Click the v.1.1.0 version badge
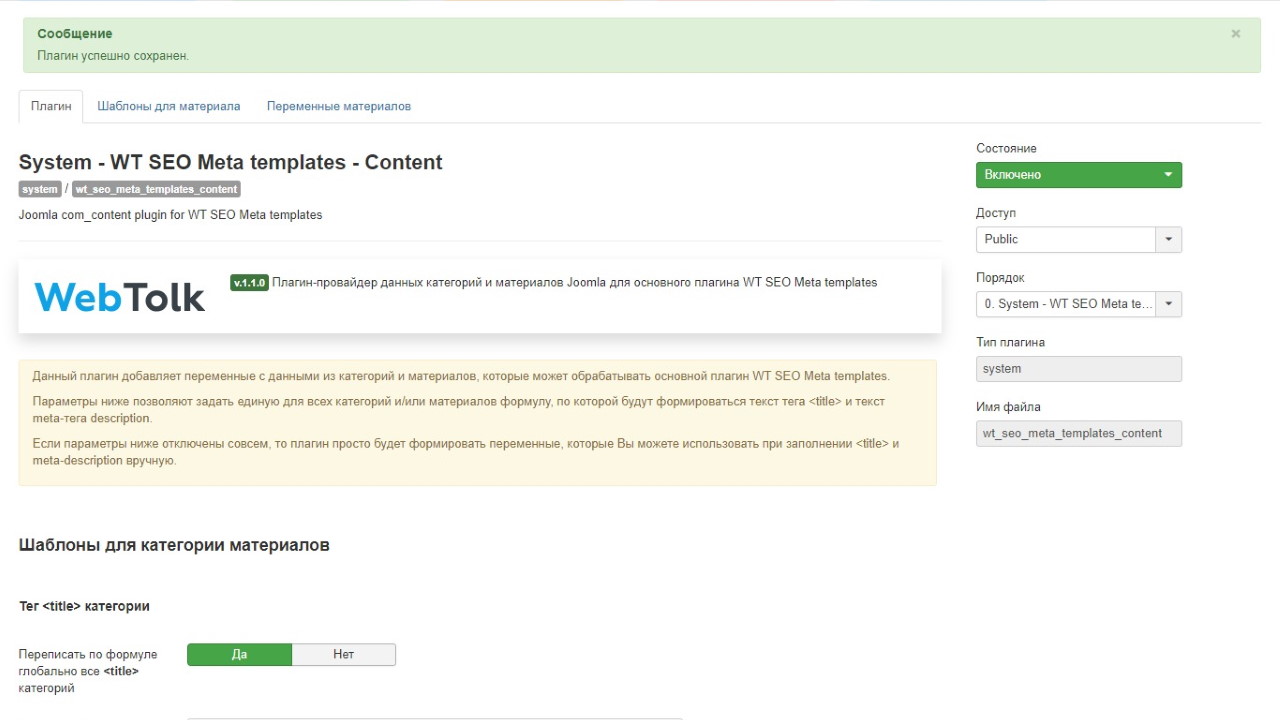 pos(249,283)
